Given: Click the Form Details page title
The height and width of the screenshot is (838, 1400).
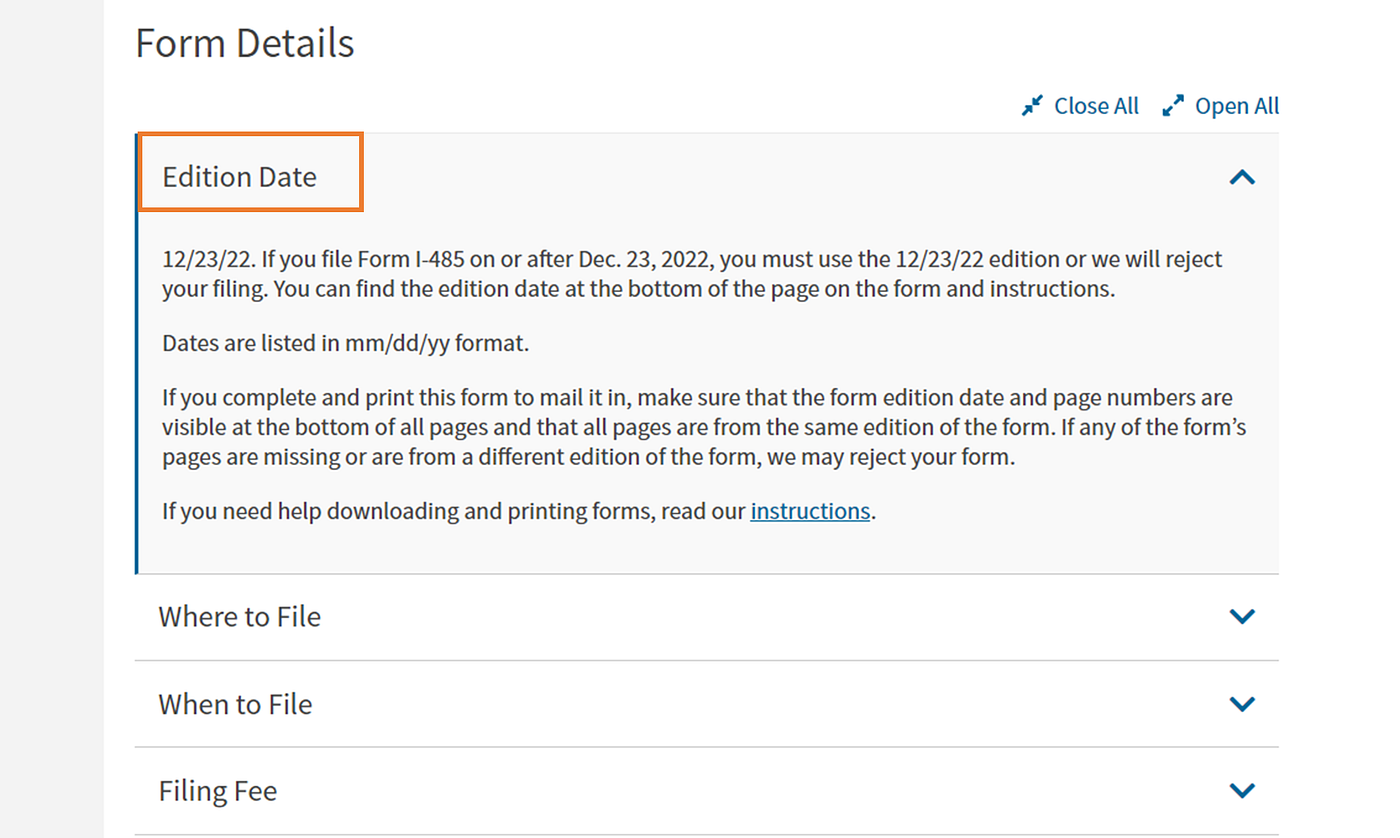Looking at the screenshot, I should pos(245,44).
